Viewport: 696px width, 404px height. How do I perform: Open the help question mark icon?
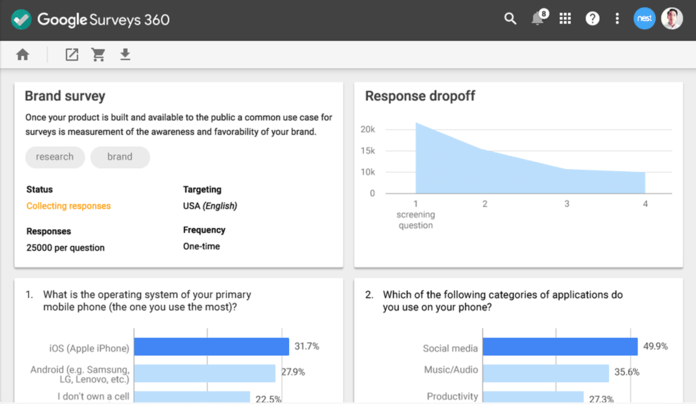[x=592, y=19]
